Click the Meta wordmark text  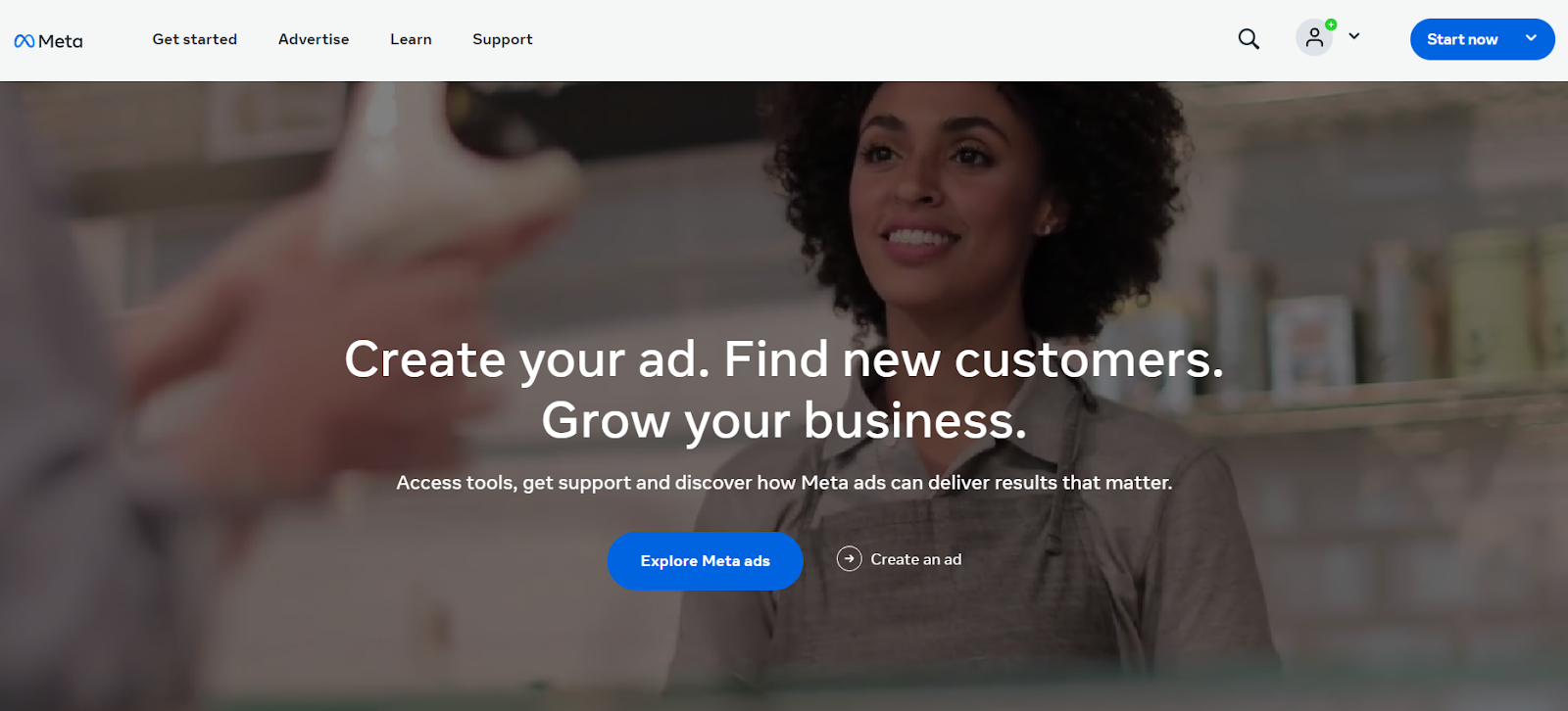click(61, 41)
